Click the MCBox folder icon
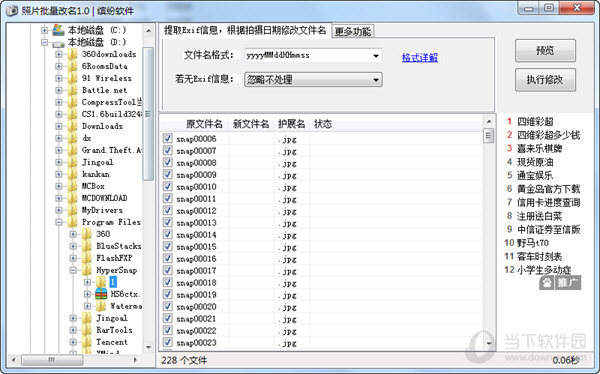 [x=72, y=186]
